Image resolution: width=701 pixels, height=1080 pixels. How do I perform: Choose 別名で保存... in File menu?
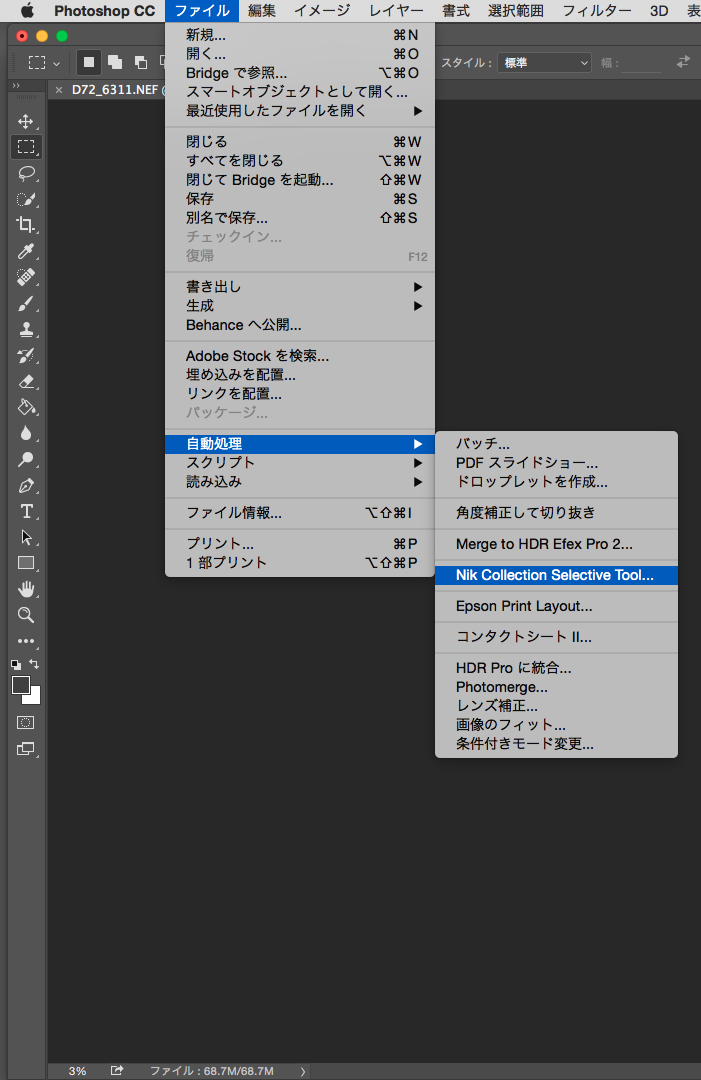pyautogui.click(x=300, y=218)
